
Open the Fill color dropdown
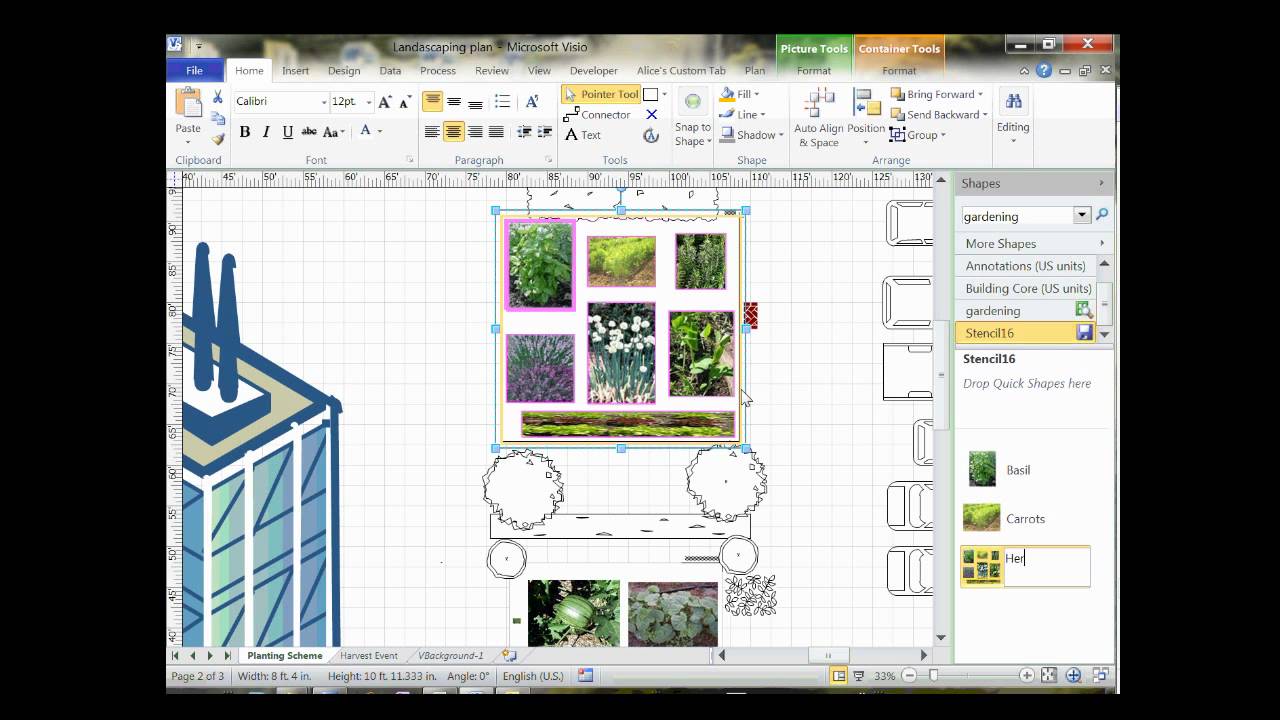[x=756, y=94]
